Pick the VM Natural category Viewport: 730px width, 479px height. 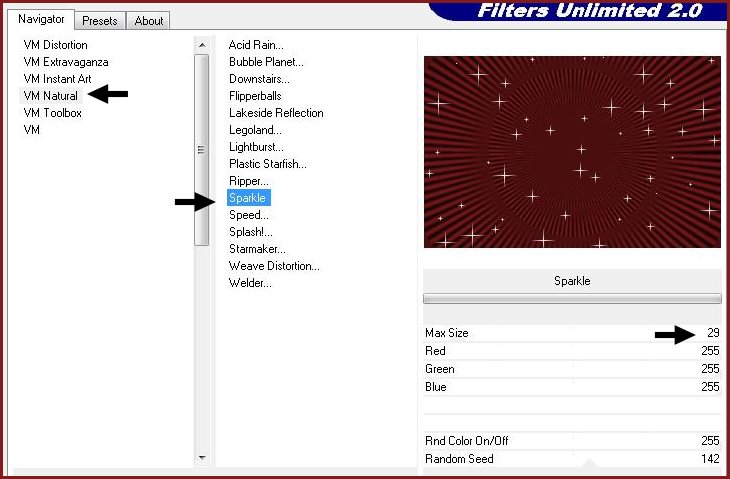pos(50,96)
